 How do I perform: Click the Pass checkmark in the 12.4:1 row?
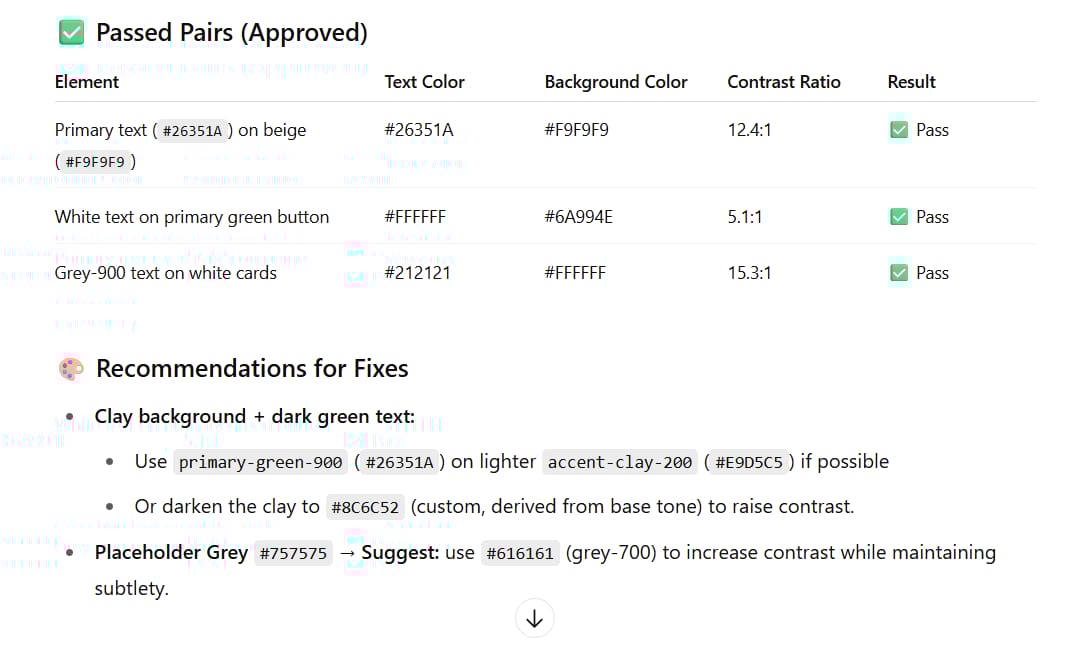tap(899, 130)
